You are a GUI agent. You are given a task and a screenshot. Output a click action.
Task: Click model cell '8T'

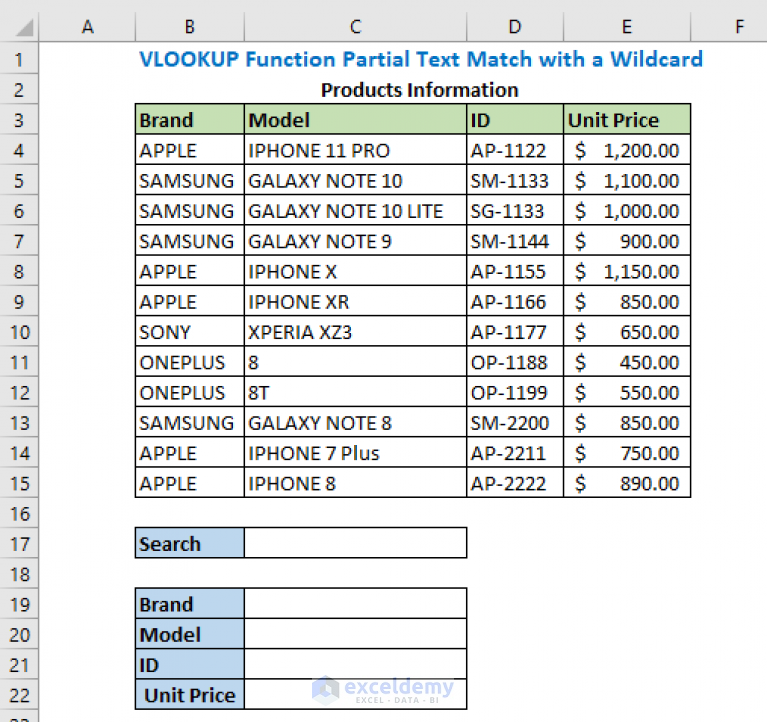tap(356, 392)
